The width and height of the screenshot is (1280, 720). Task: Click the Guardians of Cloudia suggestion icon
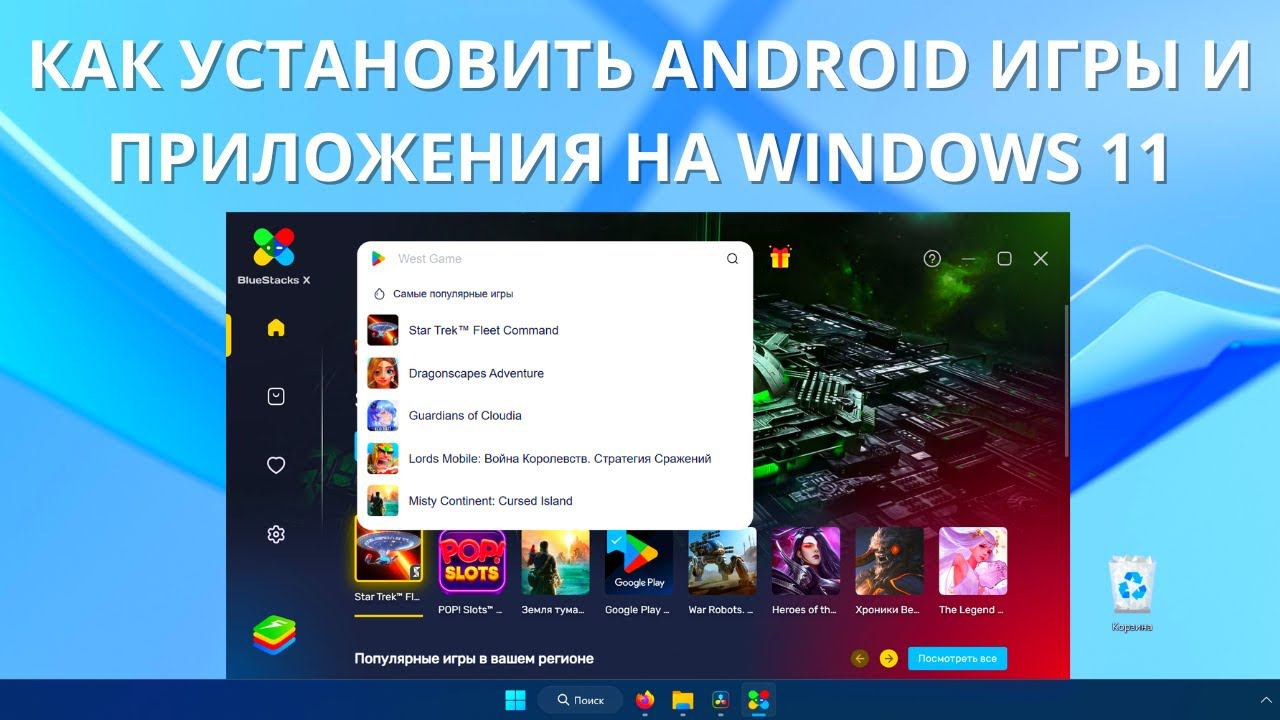click(383, 415)
